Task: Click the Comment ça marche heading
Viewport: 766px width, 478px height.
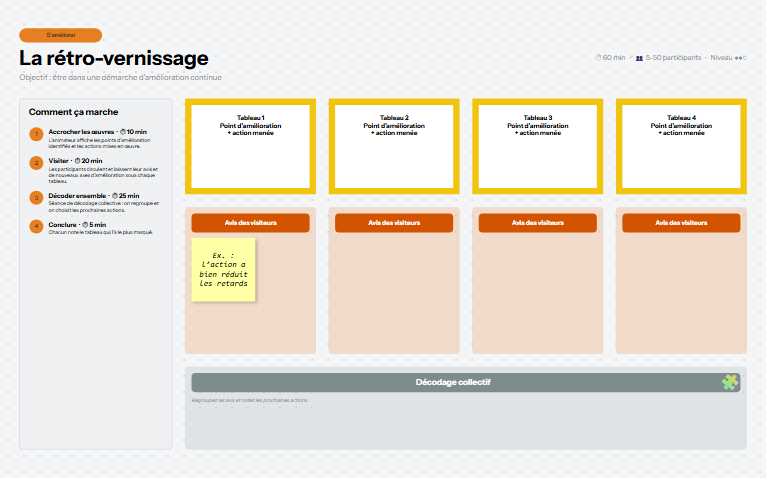Action: click(x=73, y=112)
